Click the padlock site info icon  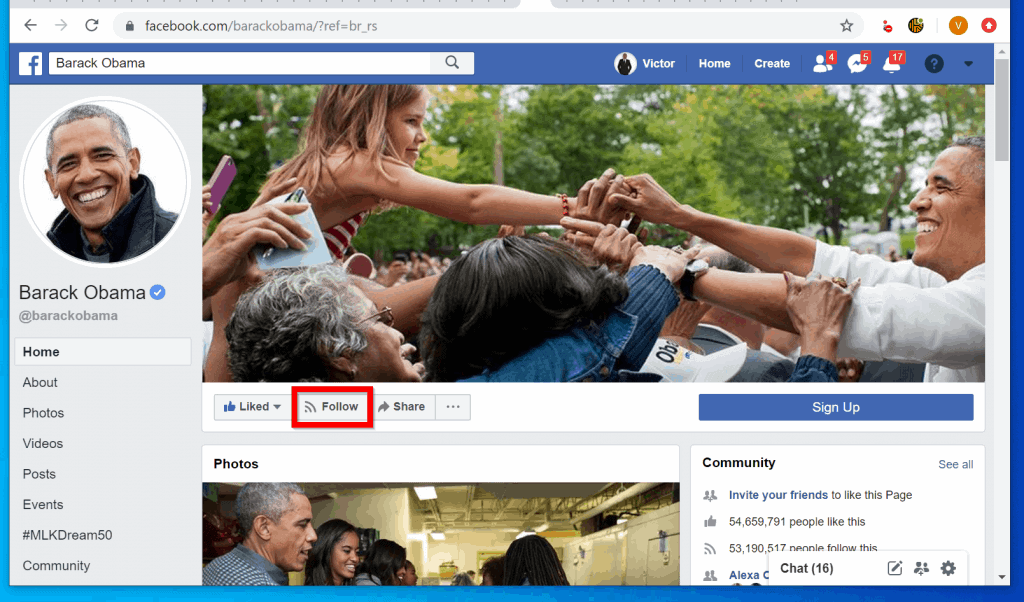pyautogui.click(x=129, y=26)
